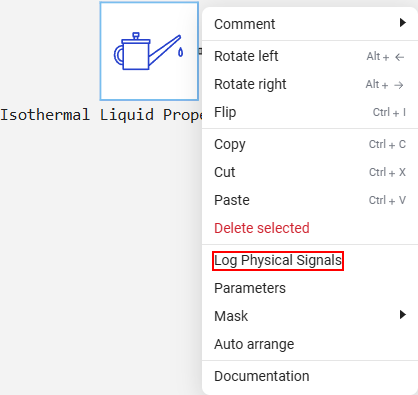The height and width of the screenshot is (395, 418).
Task: Open the Mask submenu
Action: coord(310,316)
